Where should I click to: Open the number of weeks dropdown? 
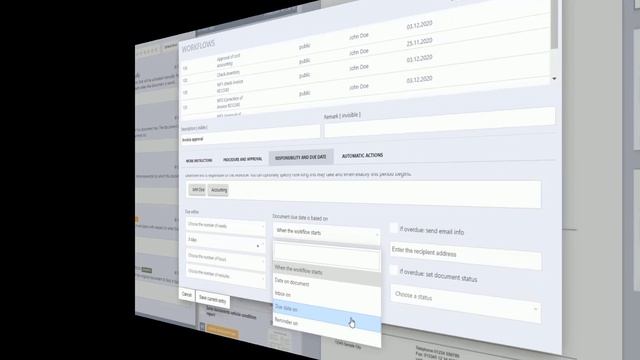(x=225, y=226)
